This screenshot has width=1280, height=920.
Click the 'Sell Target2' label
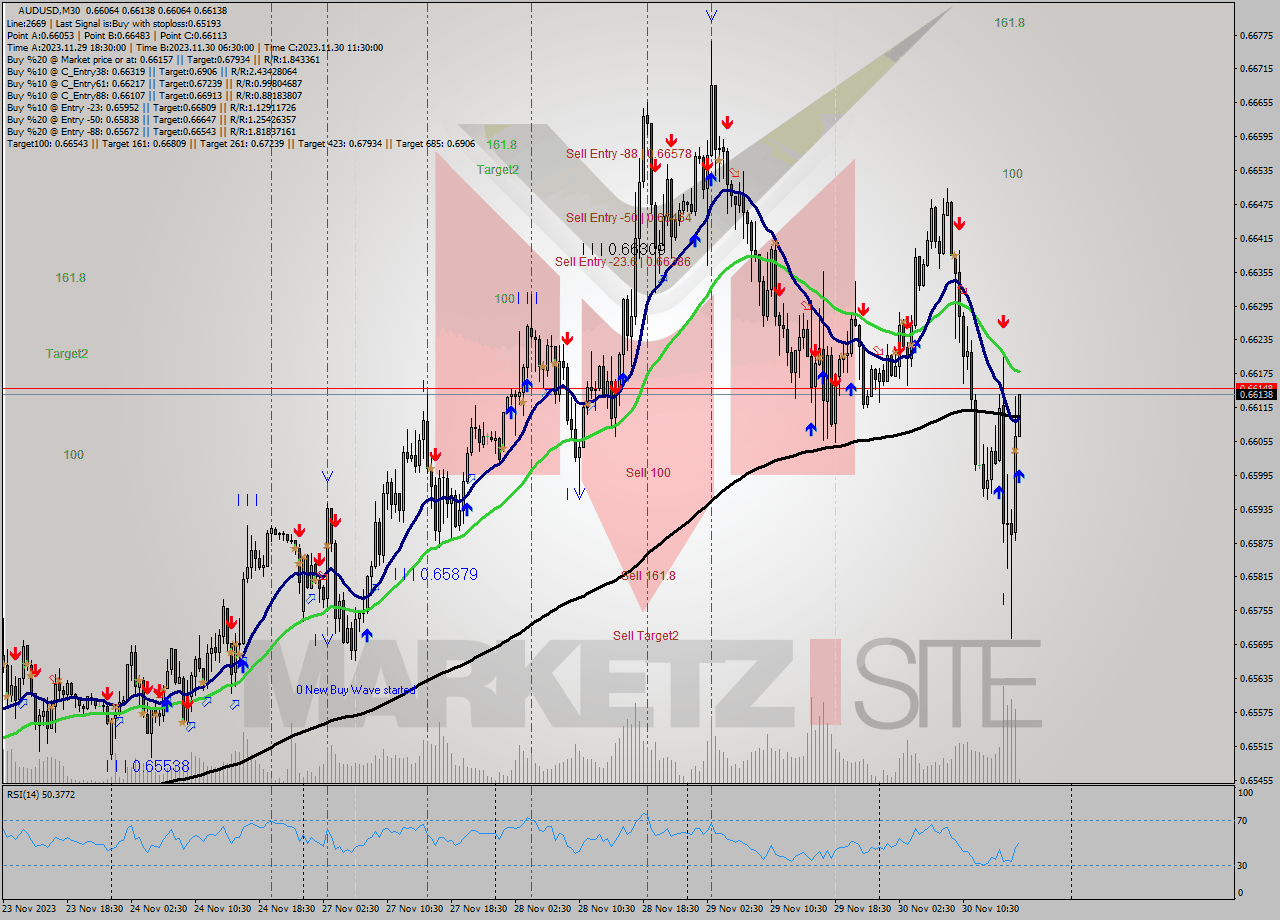coord(646,635)
